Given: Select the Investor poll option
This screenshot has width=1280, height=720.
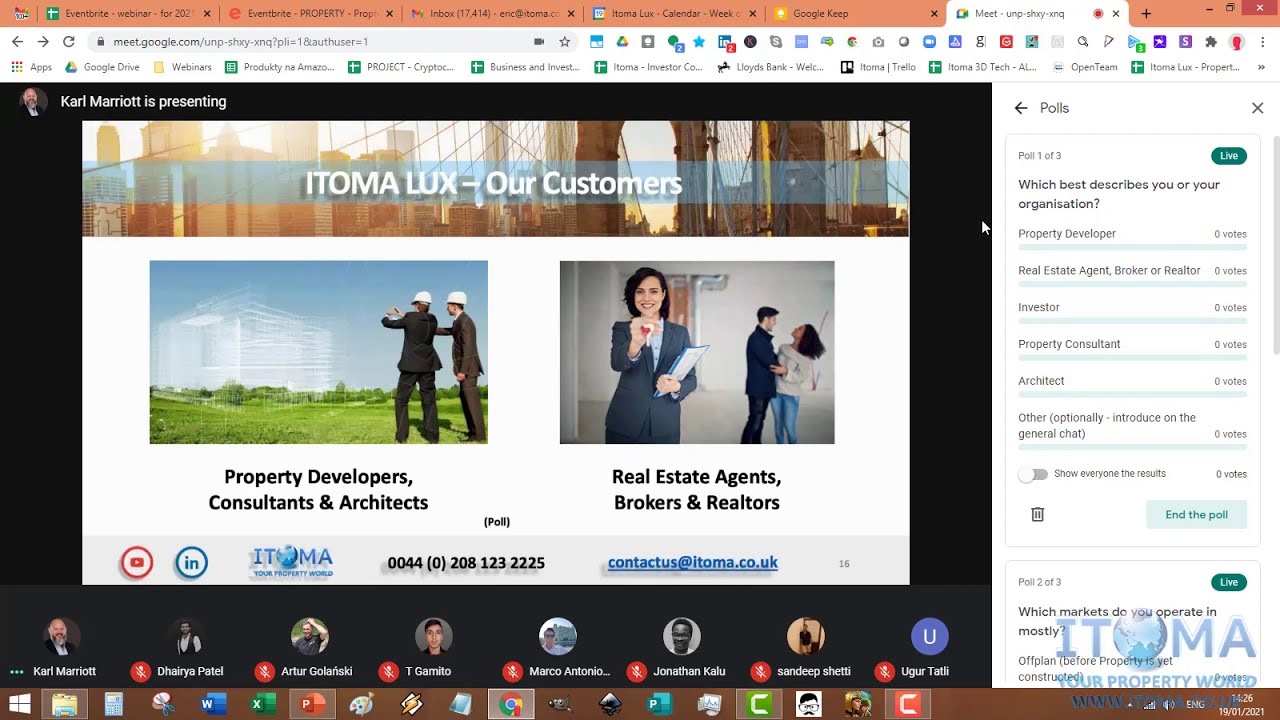Looking at the screenshot, I should click(1132, 312).
